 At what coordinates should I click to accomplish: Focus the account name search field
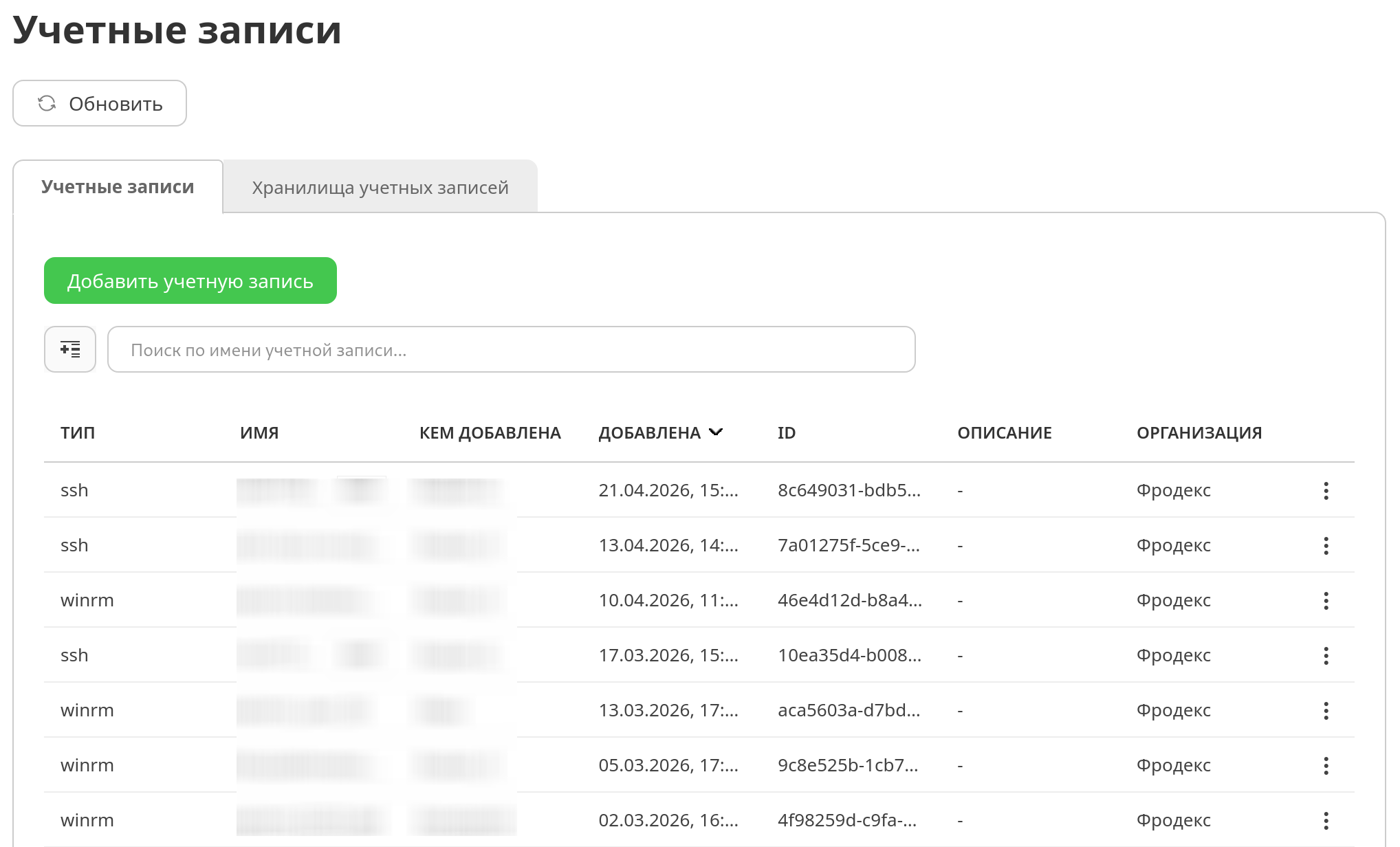[x=512, y=349]
